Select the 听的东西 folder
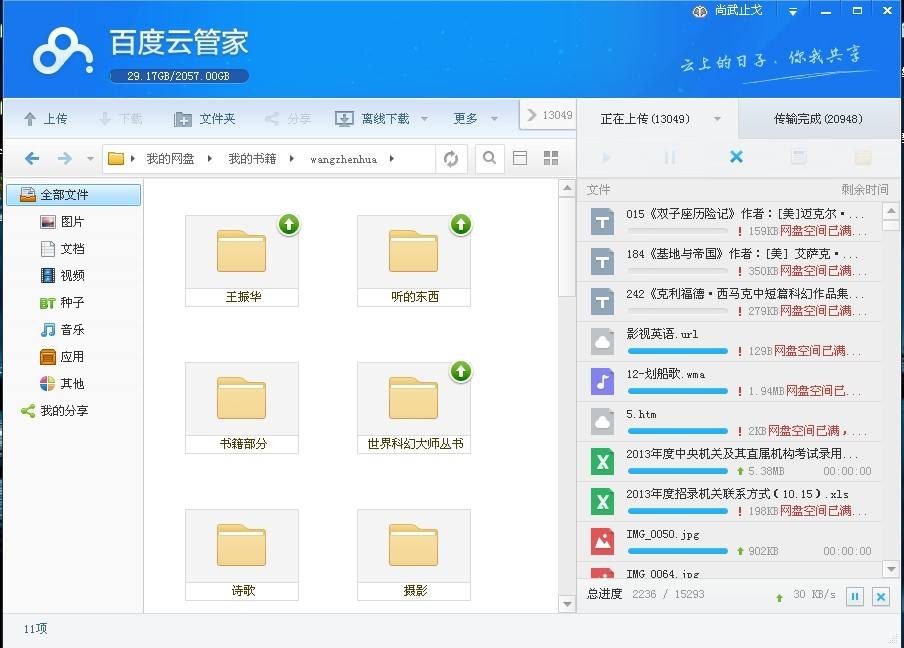This screenshot has width=904, height=648. [414, 261]
